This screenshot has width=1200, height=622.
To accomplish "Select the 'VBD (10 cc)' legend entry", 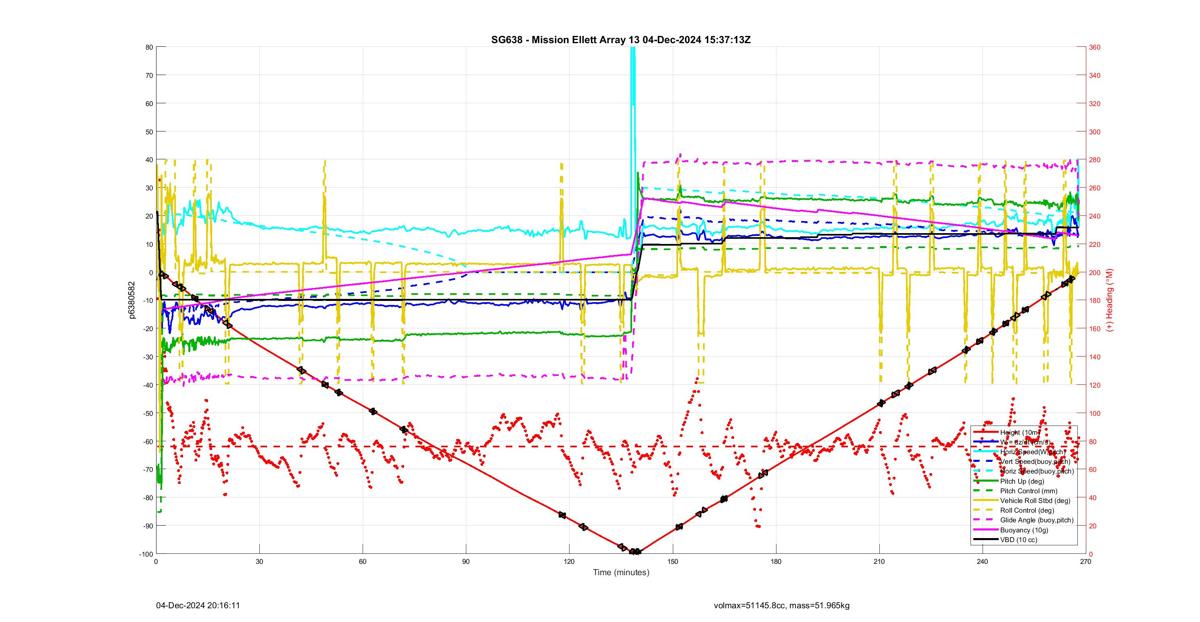I will (x=1019, y=540).
